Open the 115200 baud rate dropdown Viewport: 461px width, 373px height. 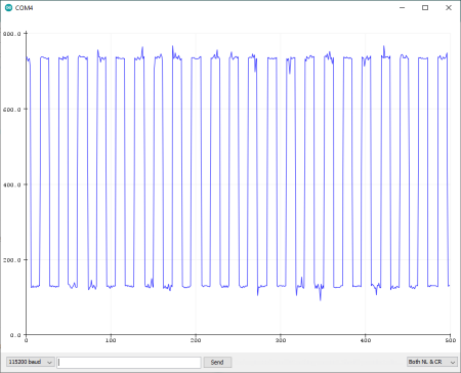(x=30, y=362)
